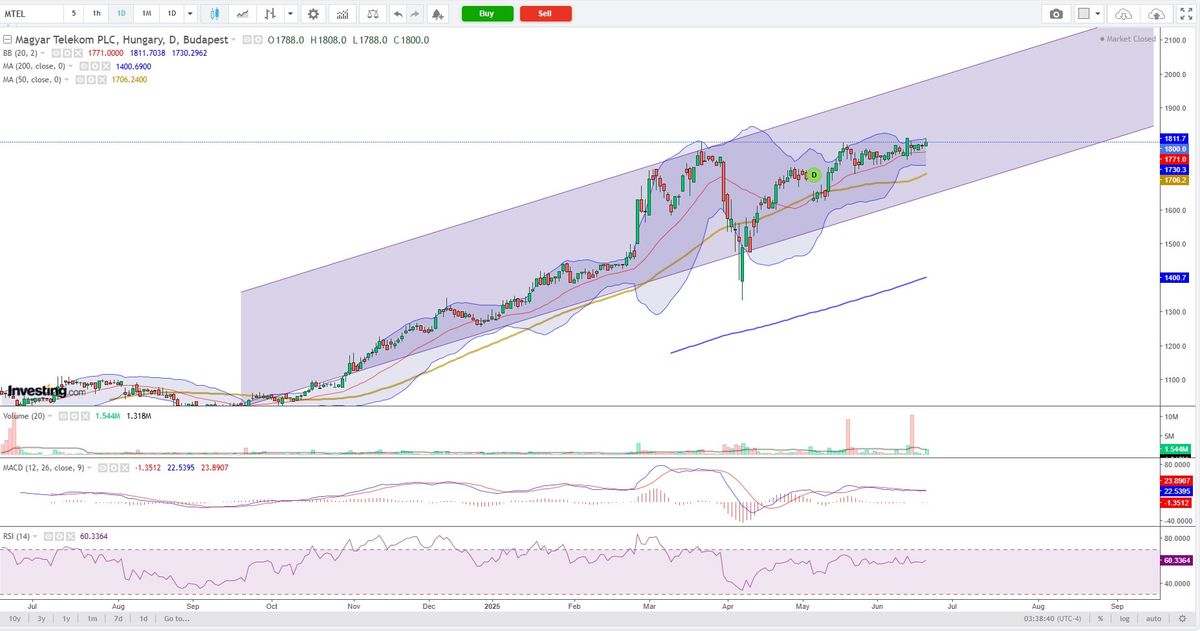1200x631 pixels.
Task: Undo the last chart action
Action: click(398, 14)
